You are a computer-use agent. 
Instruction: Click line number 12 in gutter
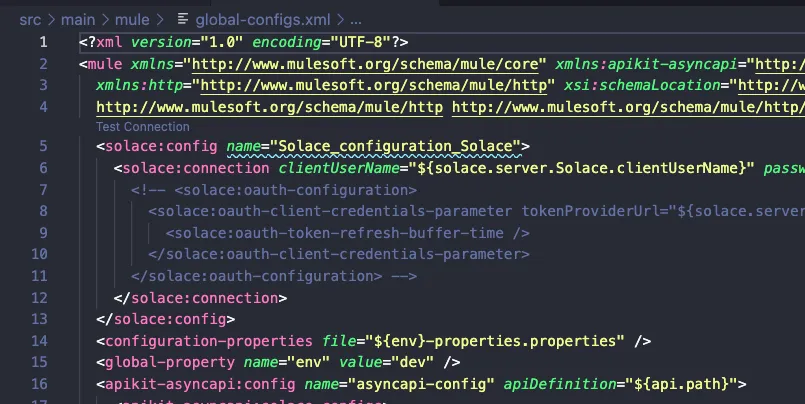pos(40,298)
